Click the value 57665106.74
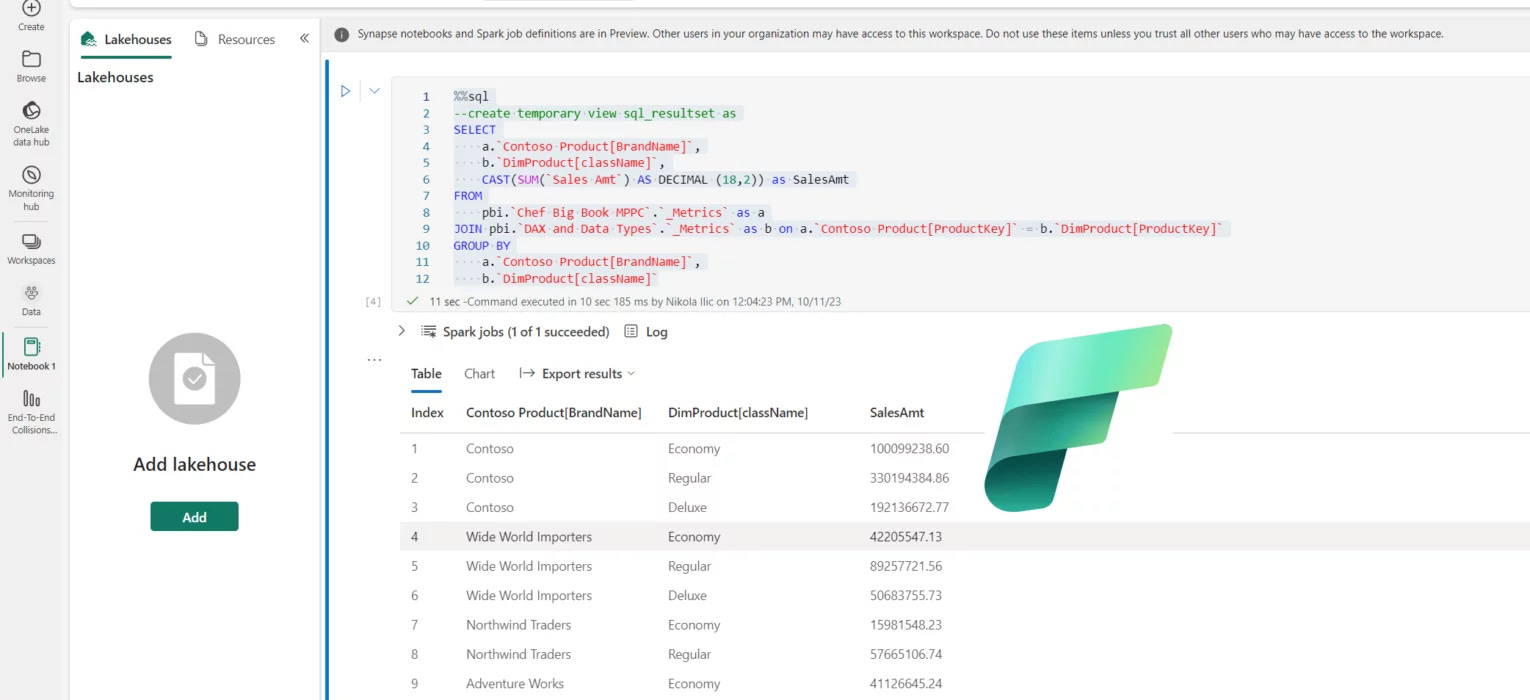Screen dimensions: 1530x700 point(906,654)
